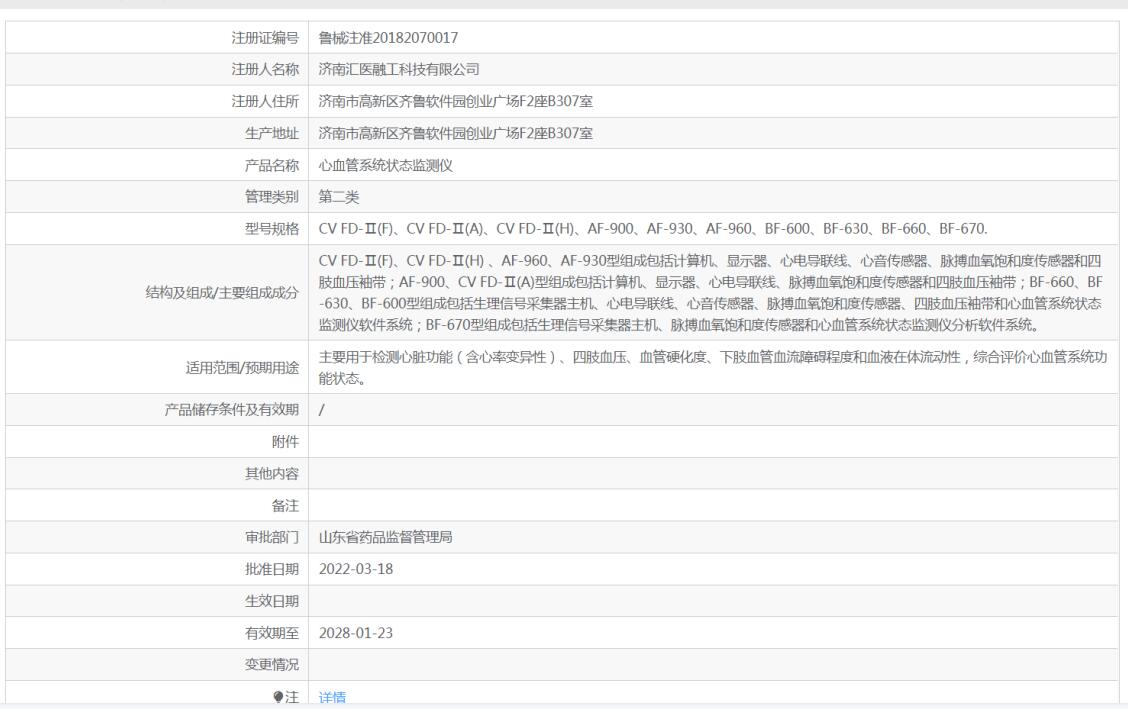Click the slash value for storage conditions
Viewport: 1128px width, 709px height.
coord(322,410)
